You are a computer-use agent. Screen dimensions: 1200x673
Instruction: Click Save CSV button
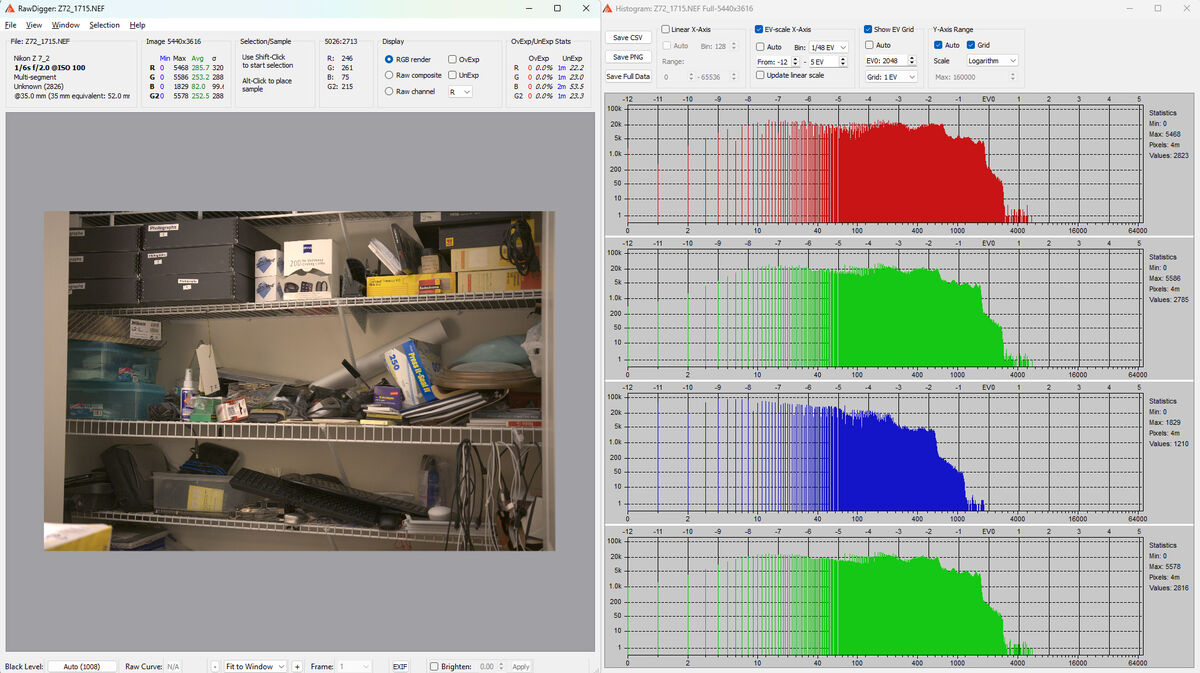tap(628, 37)
